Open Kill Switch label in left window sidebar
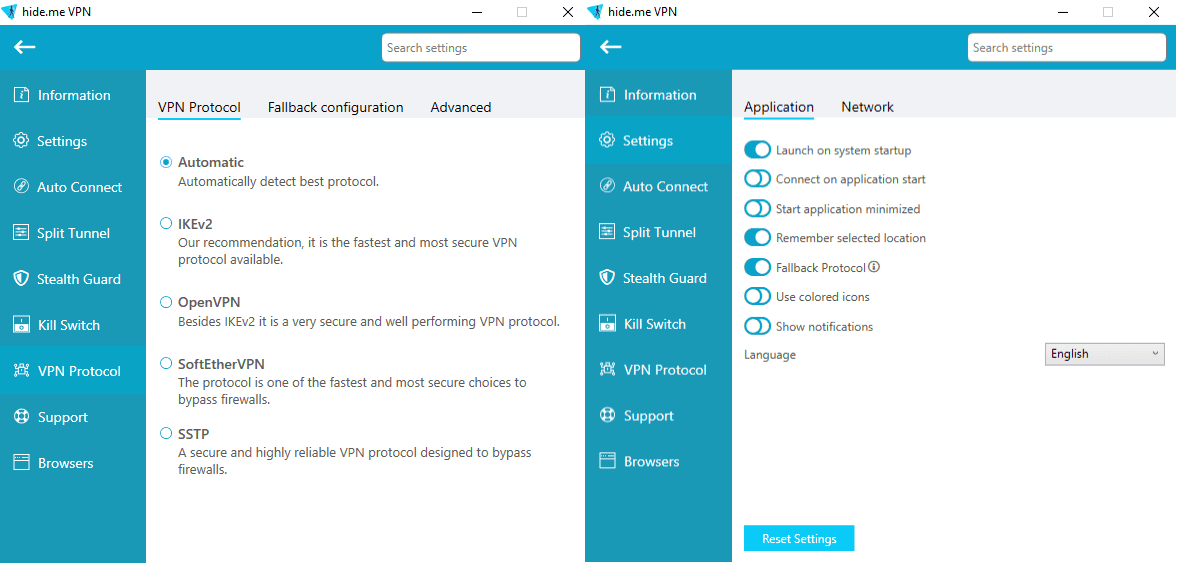The image size is (1200, 563). click(69, 325)
